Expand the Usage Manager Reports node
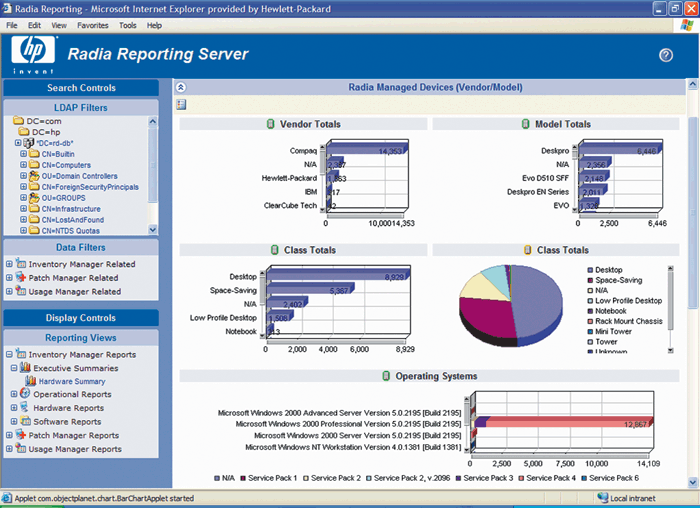 pos(9,449)
